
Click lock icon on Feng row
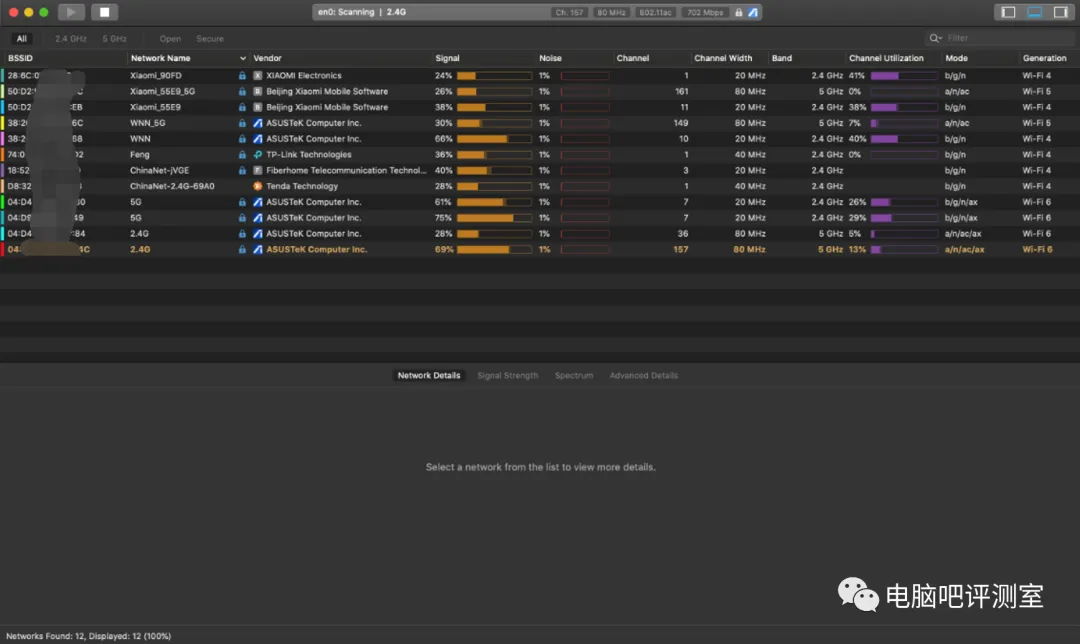[242, 155]
